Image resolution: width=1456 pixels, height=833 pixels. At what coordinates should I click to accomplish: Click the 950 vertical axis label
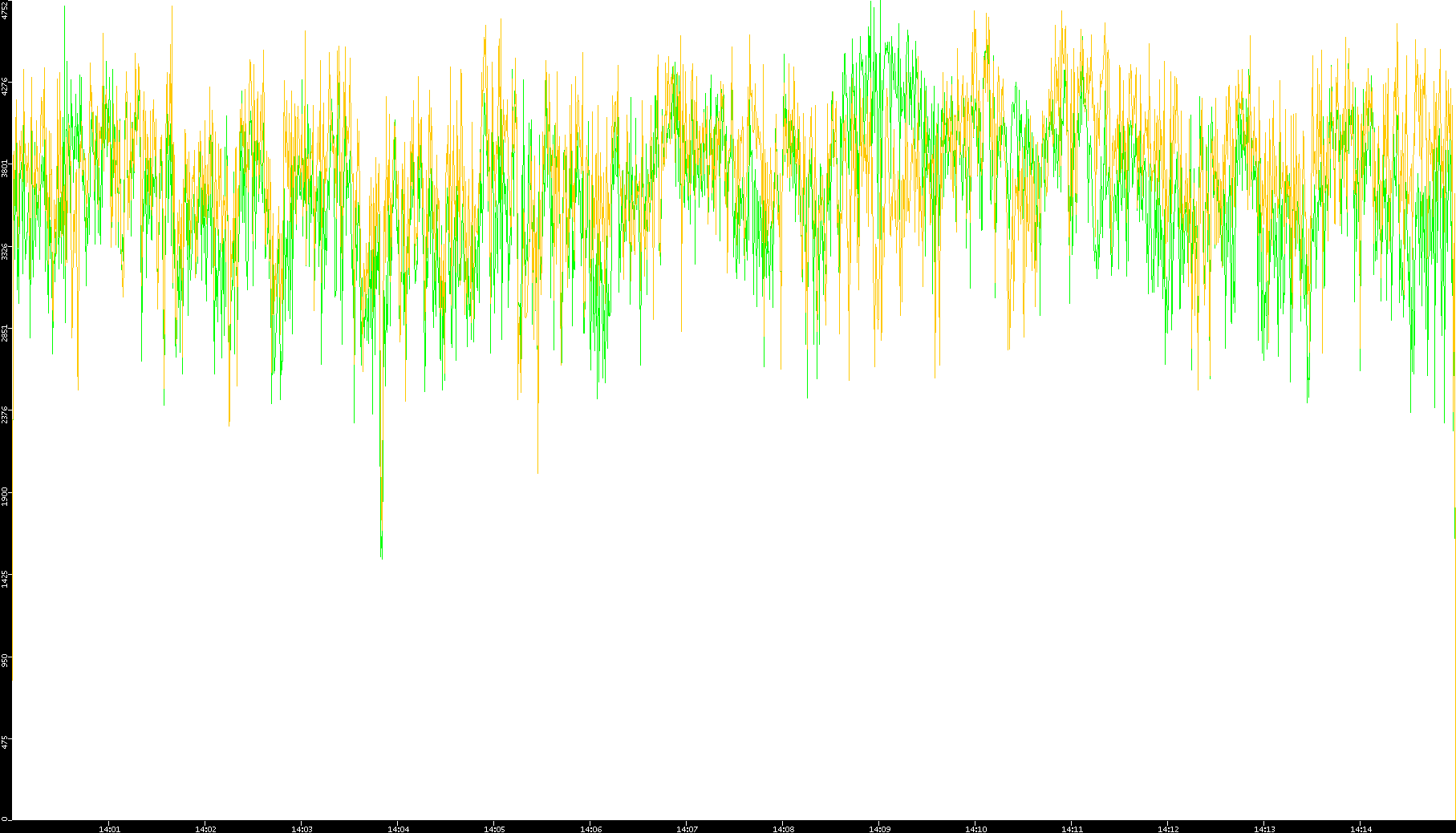click(5, 661)
